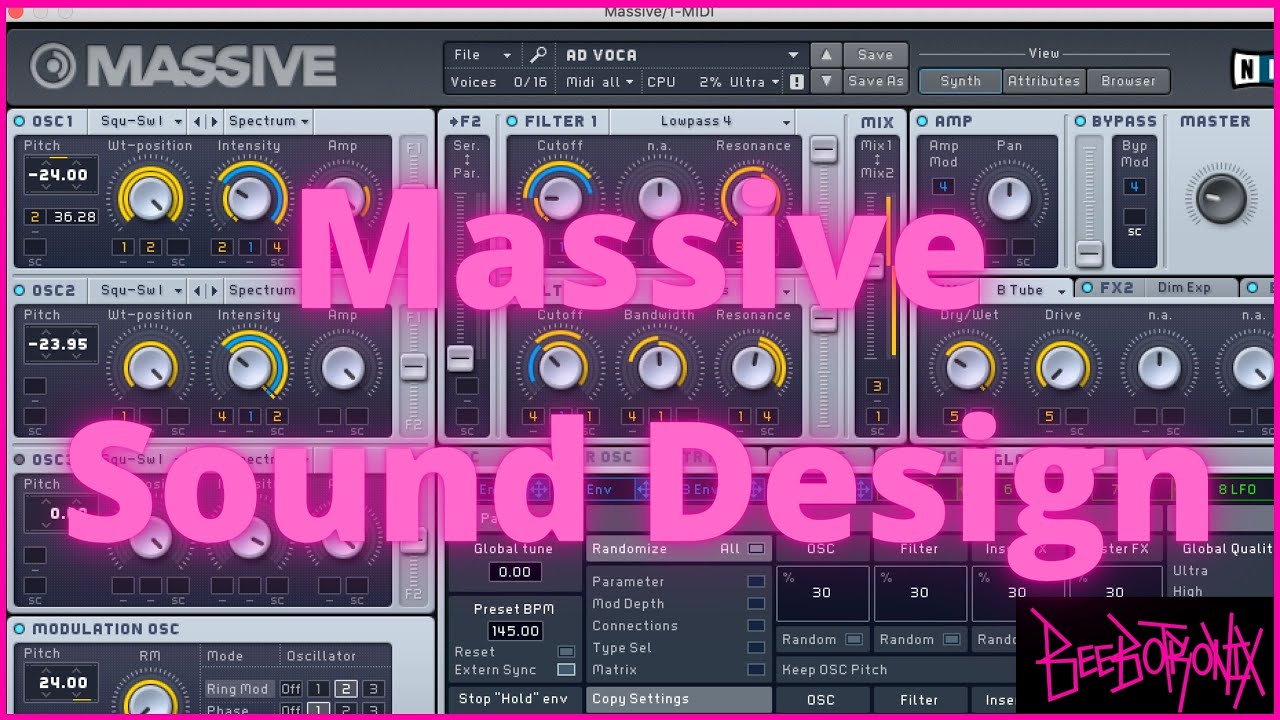
Task: Click the OSC2 Amp knob
Action: click(342, 367)
